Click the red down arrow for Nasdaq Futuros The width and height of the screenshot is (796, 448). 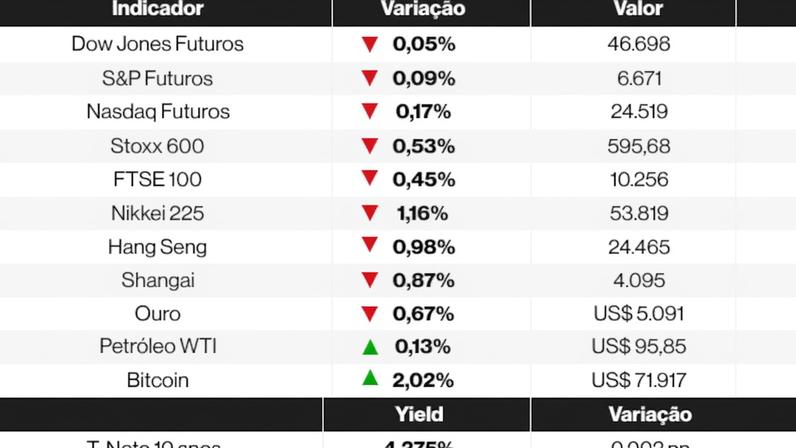370,111
